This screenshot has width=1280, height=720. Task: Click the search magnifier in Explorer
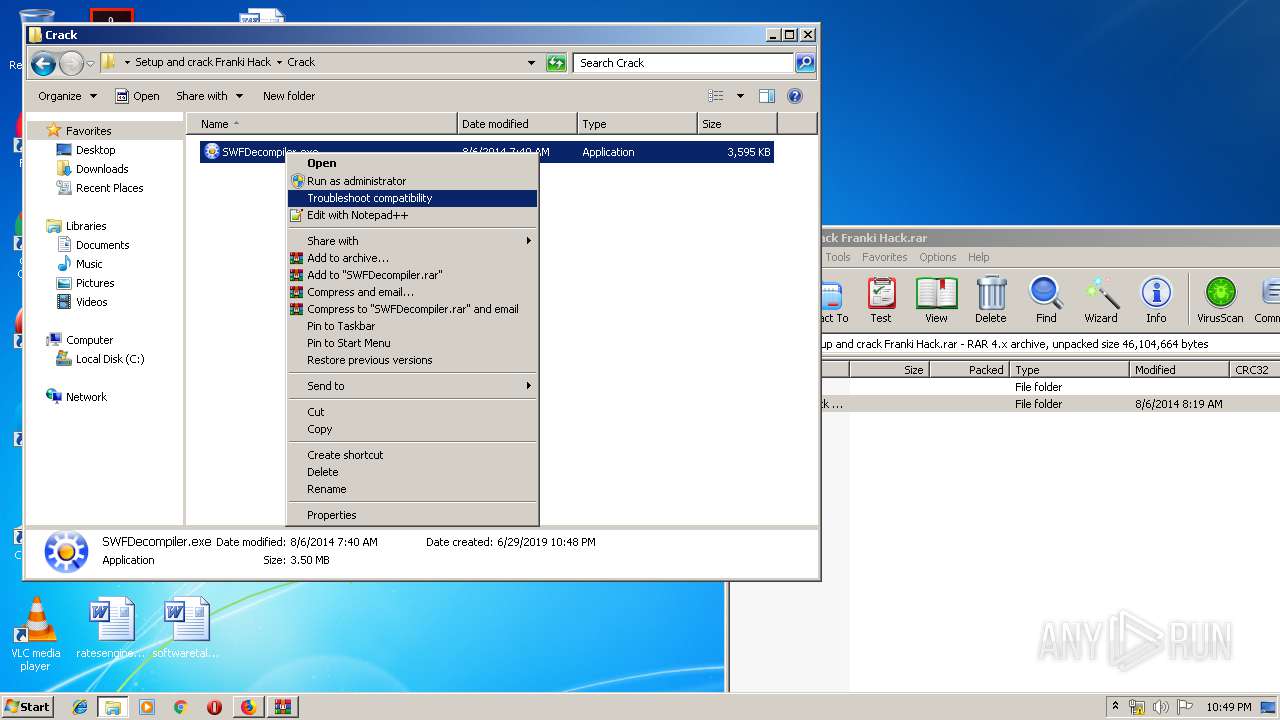(x=805, y=63)
